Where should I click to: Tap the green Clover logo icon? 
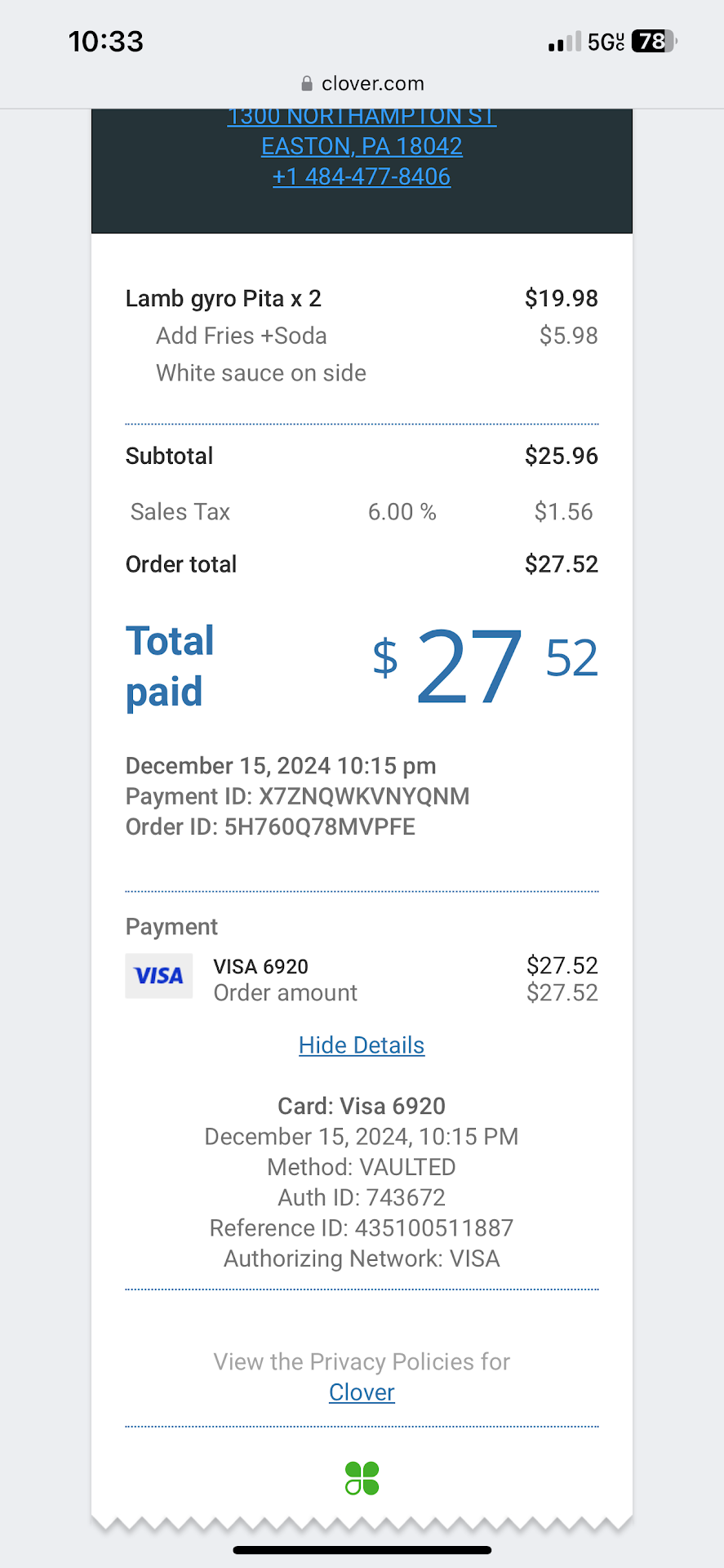pyautogui.click(x=362, y=1478)
